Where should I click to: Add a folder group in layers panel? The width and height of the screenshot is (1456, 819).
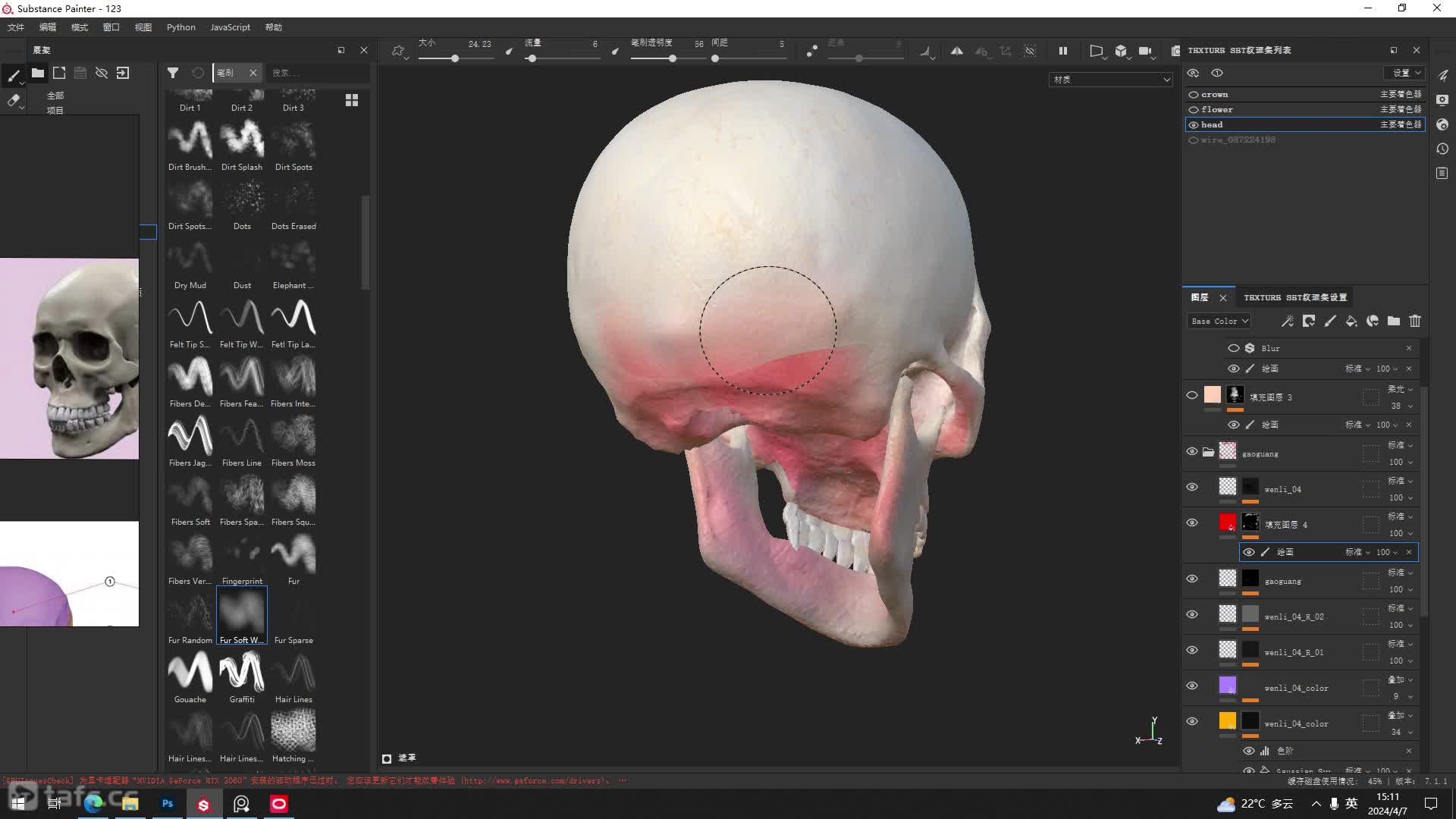[x=1394, y=321]
